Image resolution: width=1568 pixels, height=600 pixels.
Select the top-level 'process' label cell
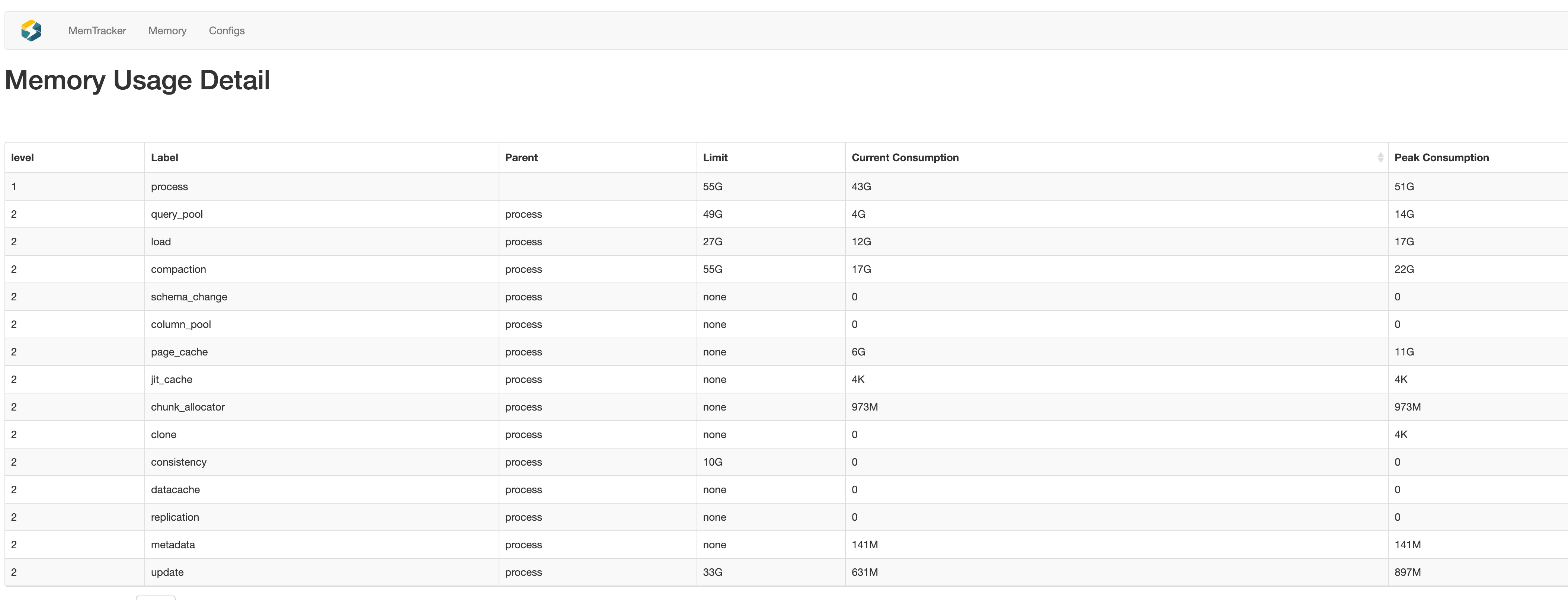[x=321, y=186]
